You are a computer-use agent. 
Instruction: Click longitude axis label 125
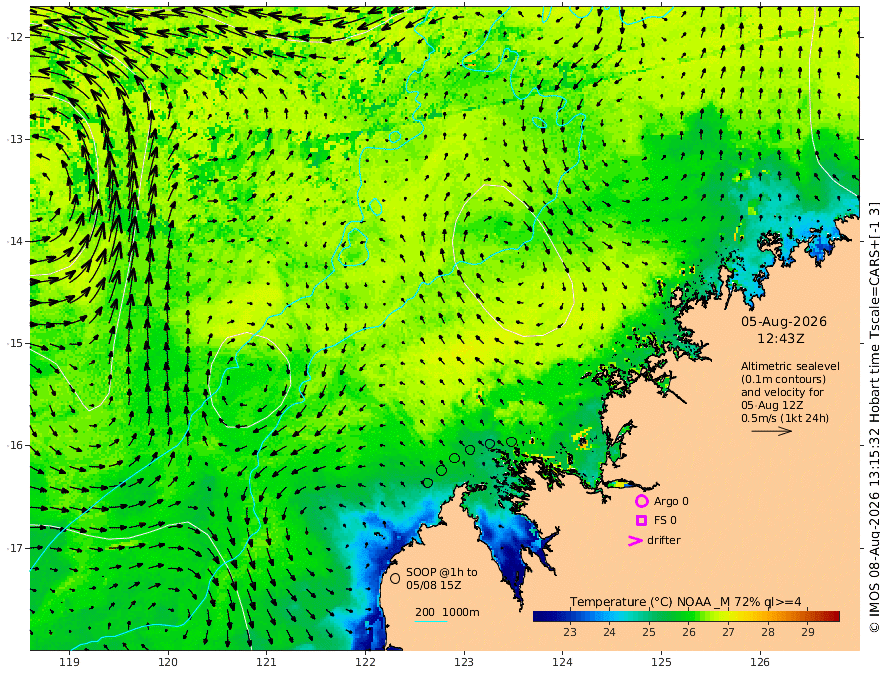coord(662,662)
